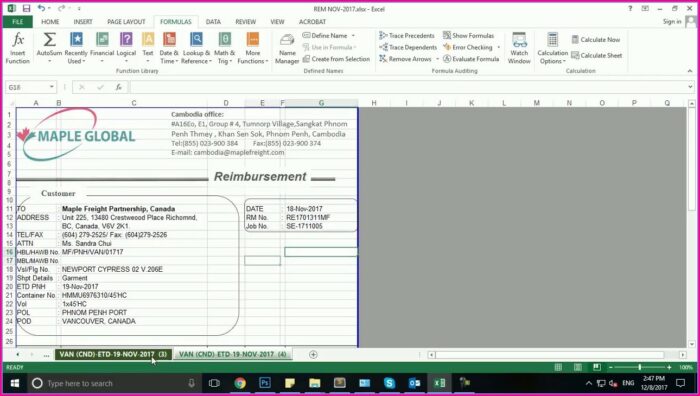700x396 pixels.
Task: Click the Save icon in toolbar
Action: pyautogui.click(x=26, y=8)
